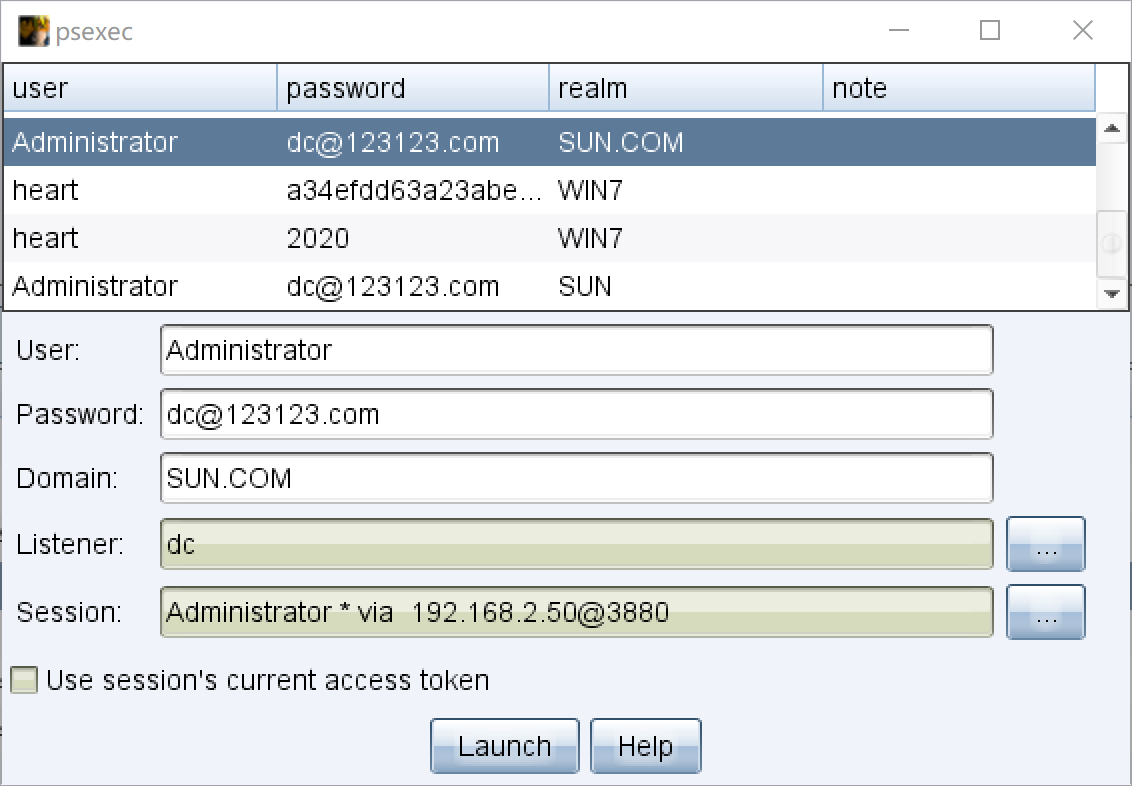
Task: Click the note column header
Action: (x=959, y=88)
